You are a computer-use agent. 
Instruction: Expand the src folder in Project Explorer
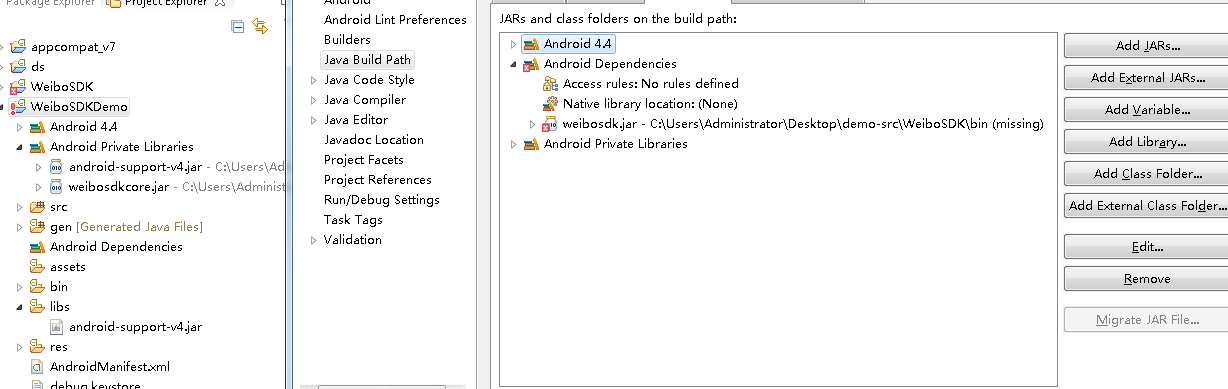[x=19, y=207]
